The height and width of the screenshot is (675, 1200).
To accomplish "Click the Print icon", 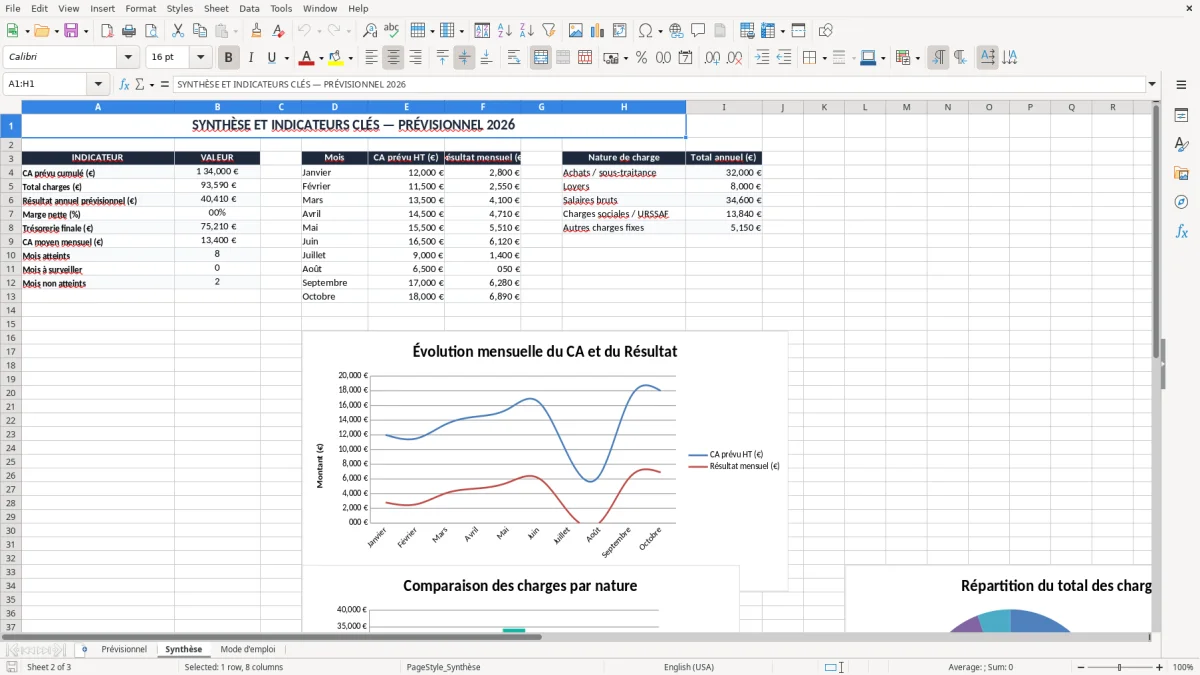I will pos(129,31).
